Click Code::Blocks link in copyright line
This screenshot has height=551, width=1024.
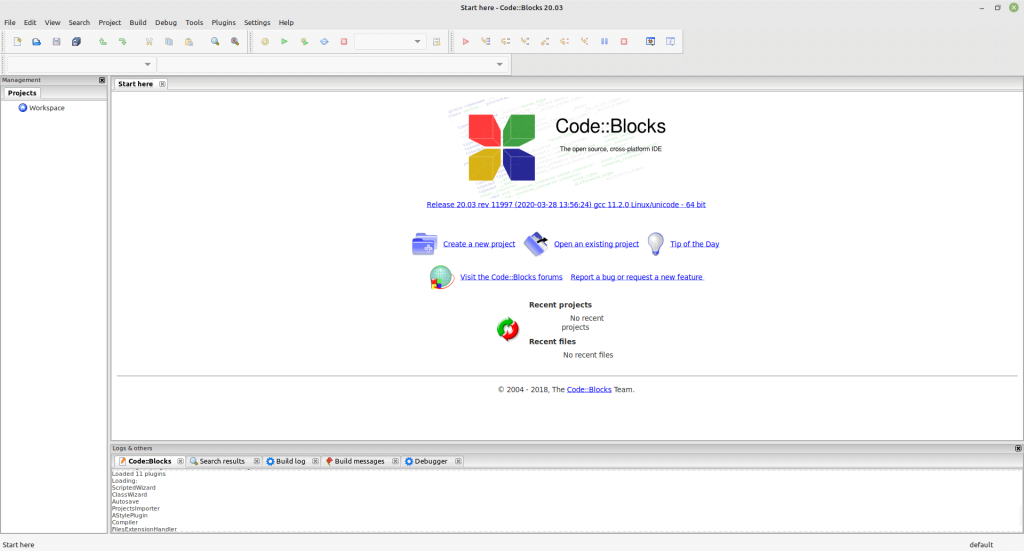589,389
